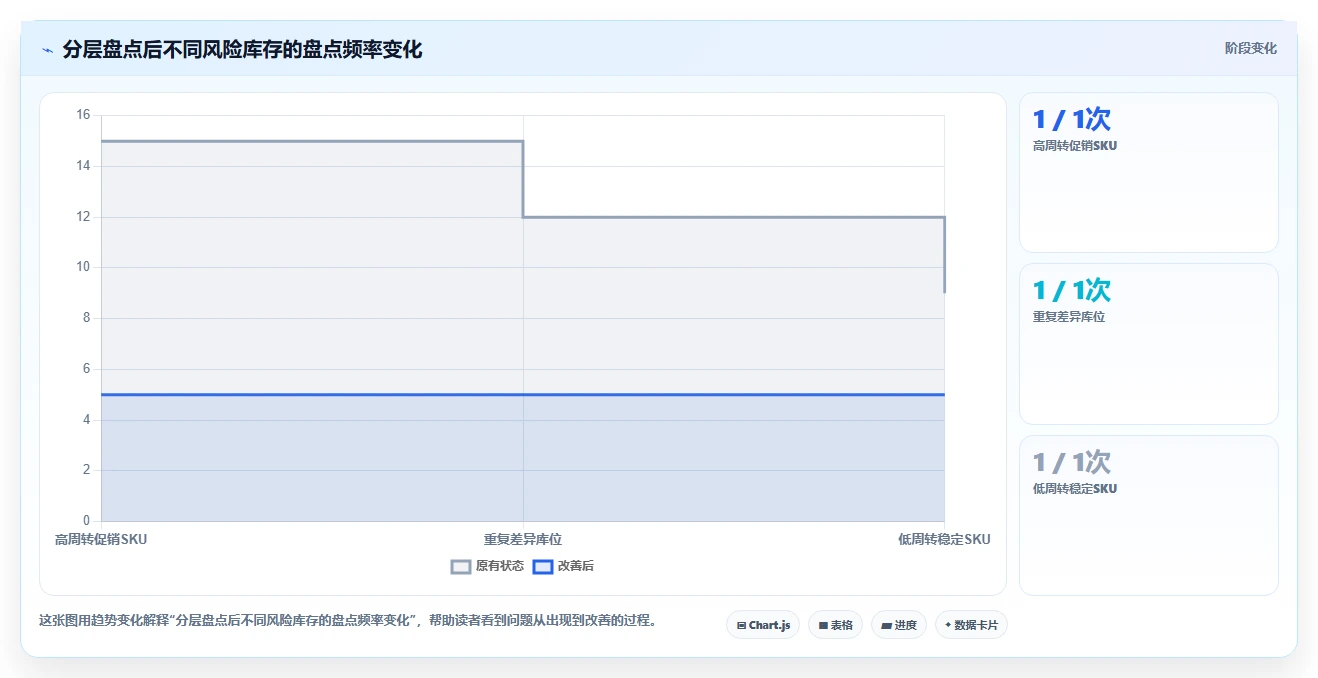Image resolution: width=1318 pixels, height=678 pixels.
Task: Click the y-axis value 12
Action: 83,217
